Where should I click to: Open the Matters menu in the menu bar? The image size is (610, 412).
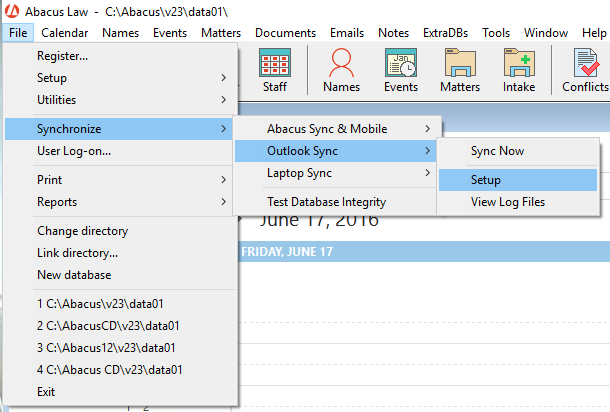click(221, 33)
